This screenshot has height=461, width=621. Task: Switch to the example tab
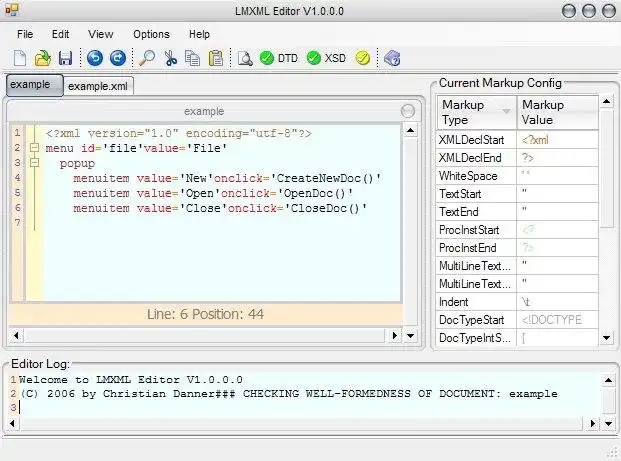pyautogui.click(x=34, y=85)
